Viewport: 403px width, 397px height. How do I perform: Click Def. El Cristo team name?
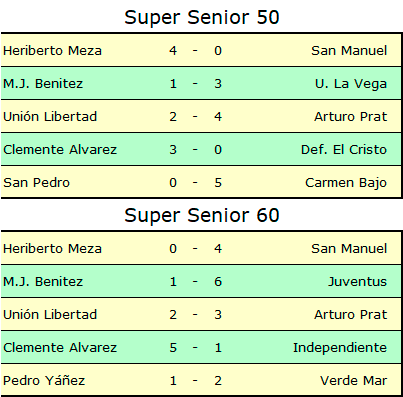tap(344, 150)
